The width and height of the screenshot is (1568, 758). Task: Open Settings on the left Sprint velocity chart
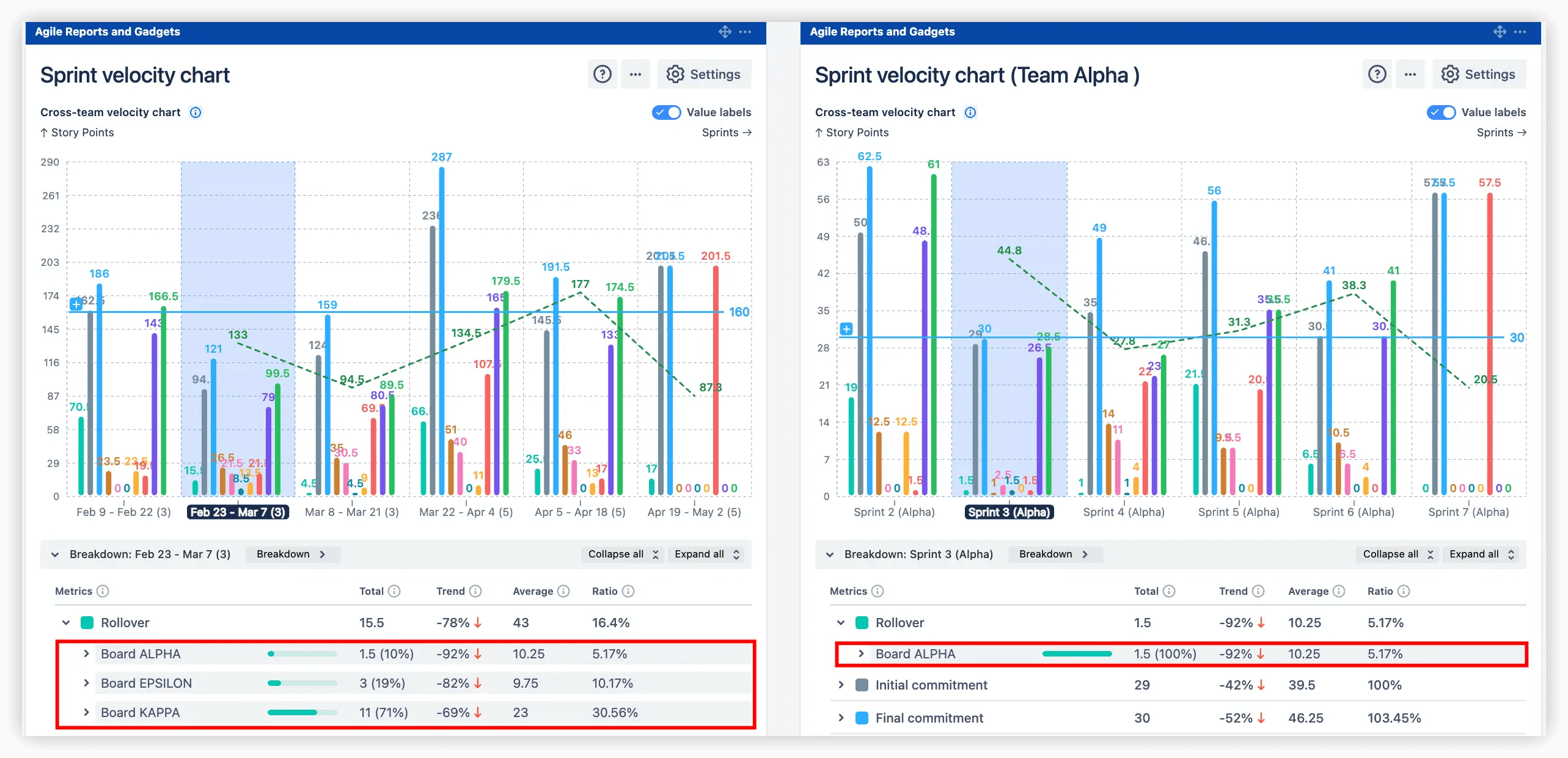704,74
